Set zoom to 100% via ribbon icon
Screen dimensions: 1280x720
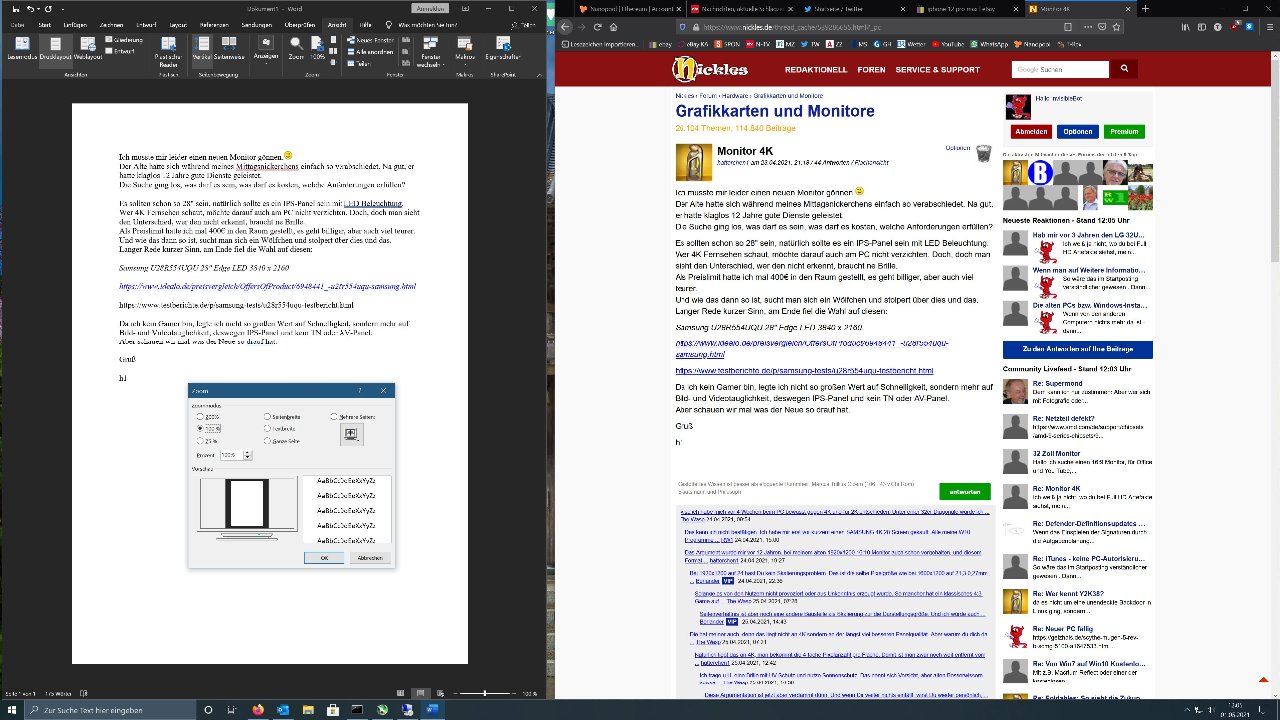pyautogui.click(x=318, y=50)
